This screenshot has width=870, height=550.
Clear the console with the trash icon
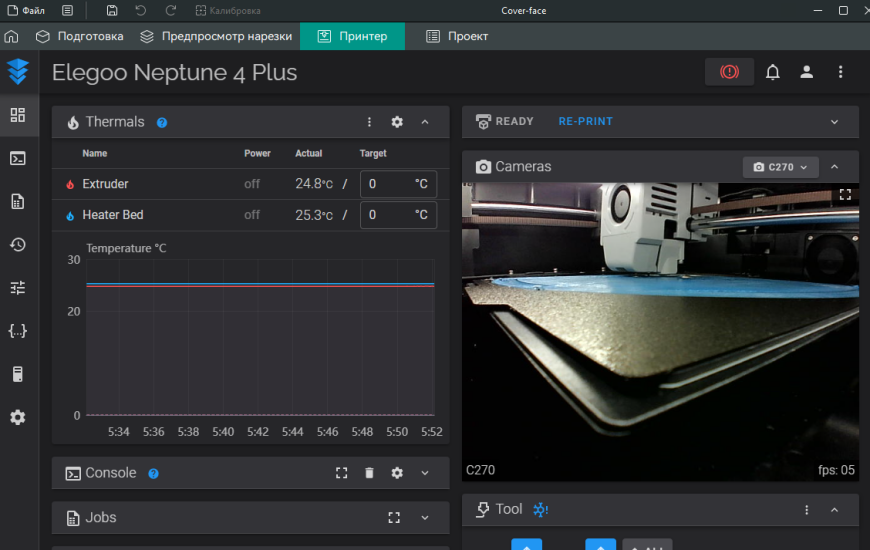[369, 473]
